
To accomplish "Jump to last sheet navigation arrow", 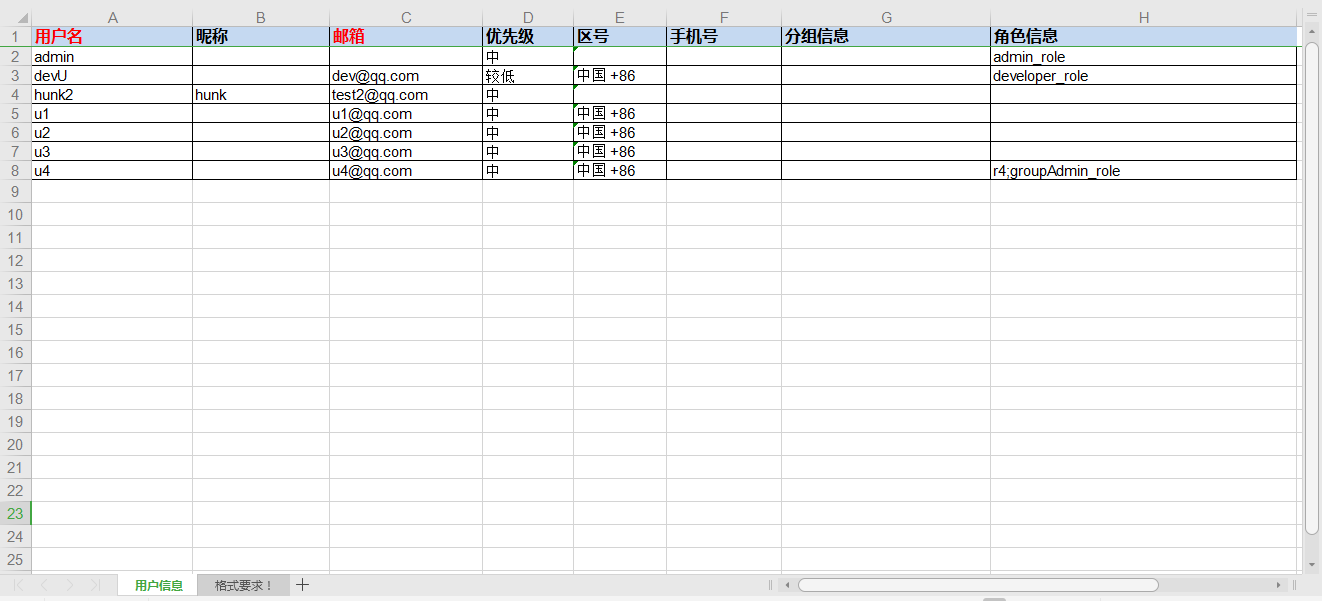I will pyautogui.click(x=95, y=585).
